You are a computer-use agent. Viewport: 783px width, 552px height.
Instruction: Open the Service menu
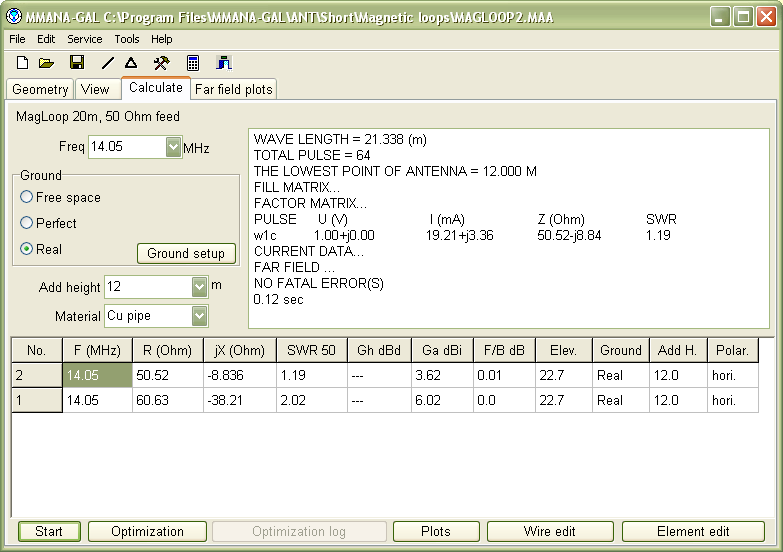(x=85, y=39)
